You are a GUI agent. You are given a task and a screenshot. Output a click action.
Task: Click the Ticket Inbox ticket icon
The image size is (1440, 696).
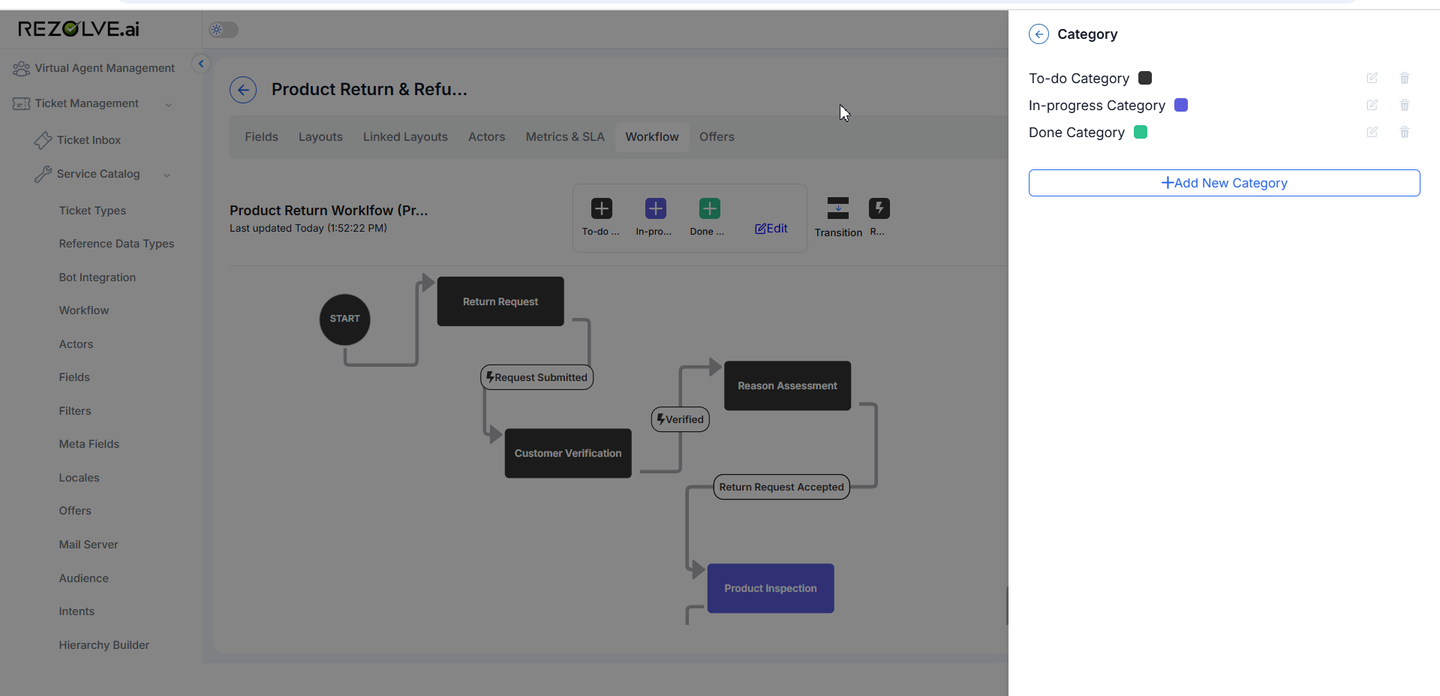click(x=43, y=140)
